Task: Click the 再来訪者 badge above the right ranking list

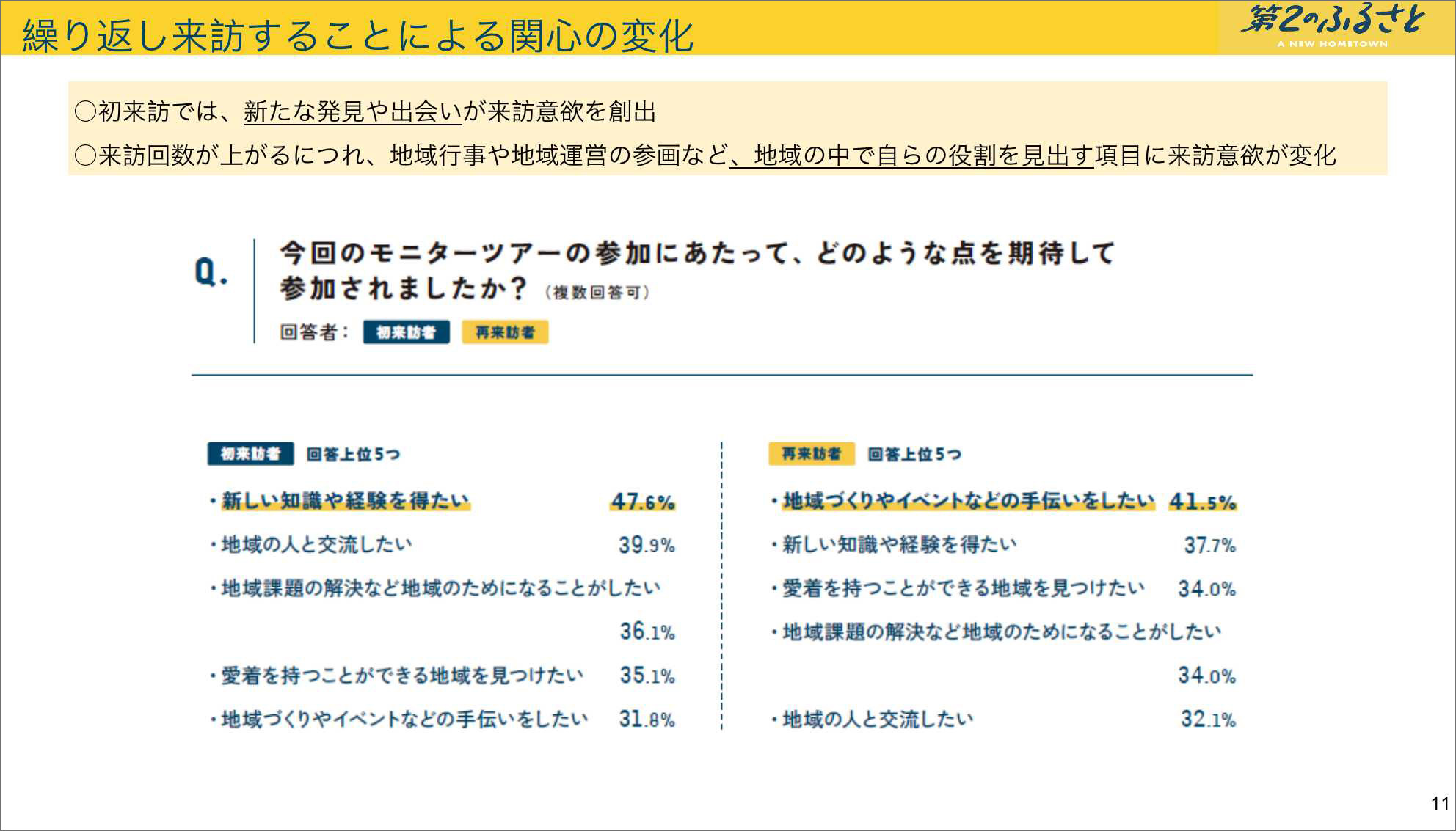Action: point(811,454)
